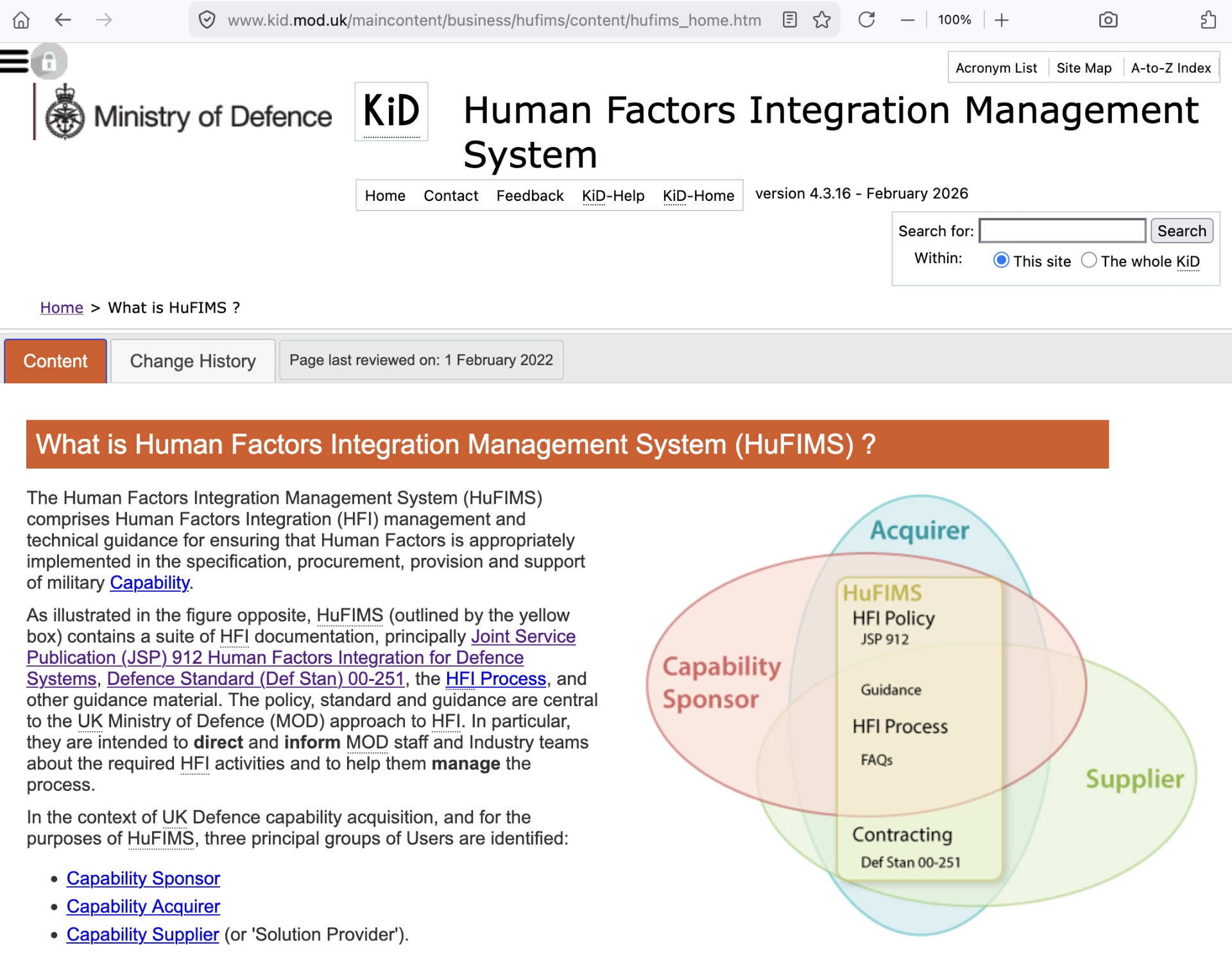This screenshot has height=968, width=1232.
Task: Select The whole KiD radio button
Action: click(x=1088, y=260)
